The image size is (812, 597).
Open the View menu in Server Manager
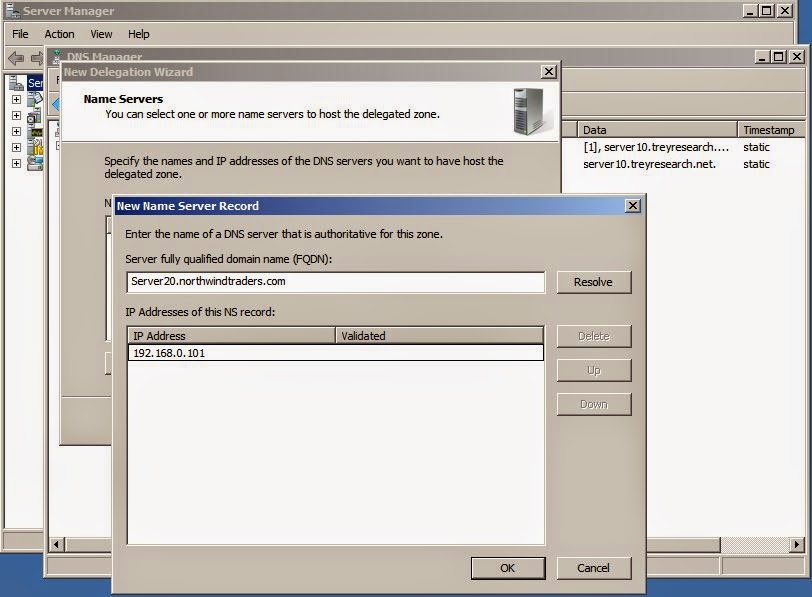[x=101, y=34]
